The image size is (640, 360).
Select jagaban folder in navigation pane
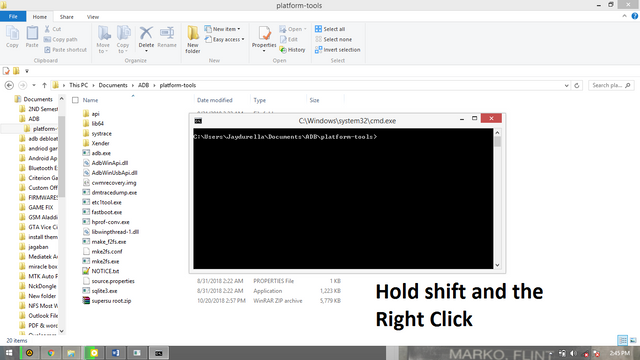coord(34,247)
